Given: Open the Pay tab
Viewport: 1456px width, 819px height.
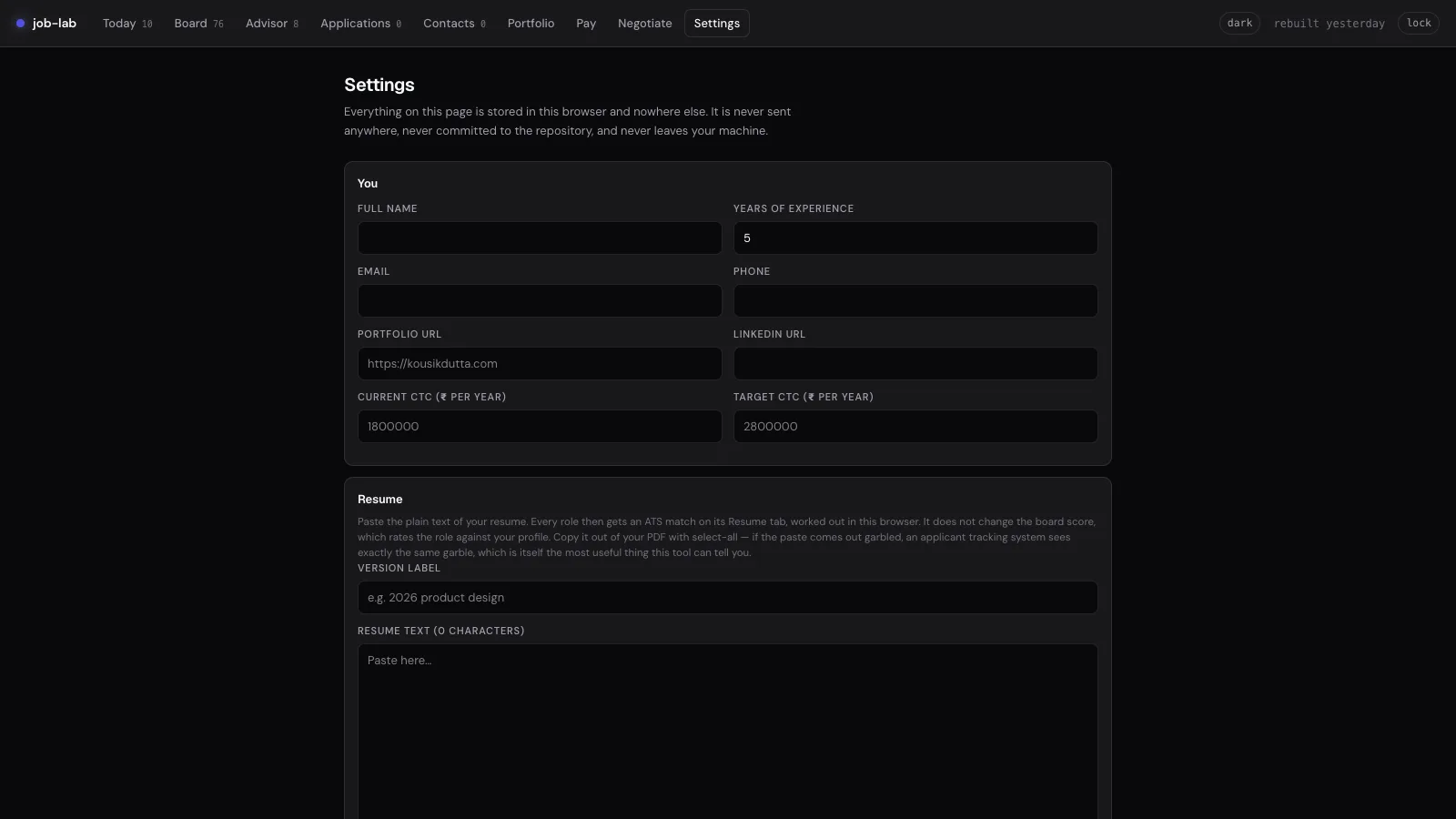Looking at the screenshot, I should (586, 24).
